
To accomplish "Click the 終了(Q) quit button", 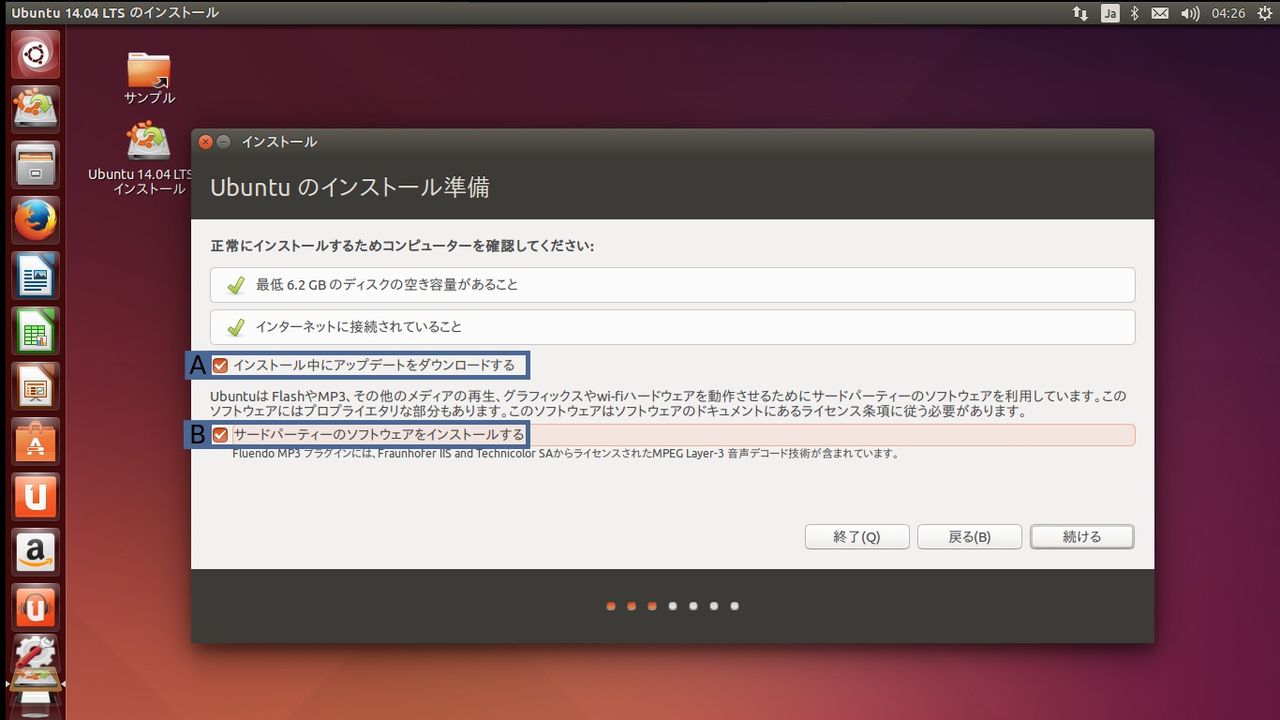I will pyautogui.click(x=857, y=537).
